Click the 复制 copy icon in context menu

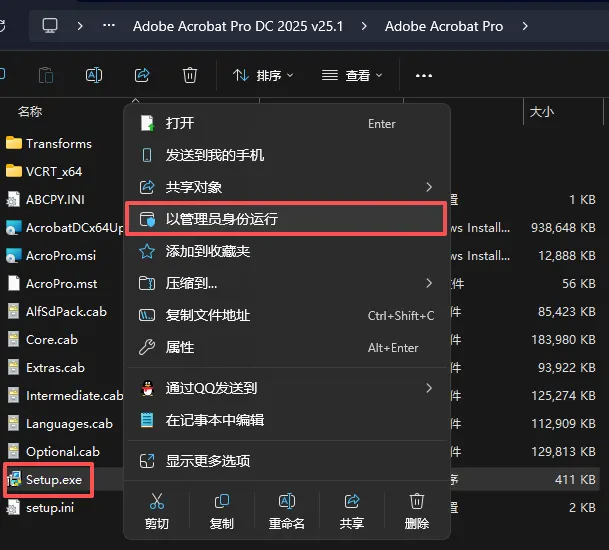click(x=222, y=501)
